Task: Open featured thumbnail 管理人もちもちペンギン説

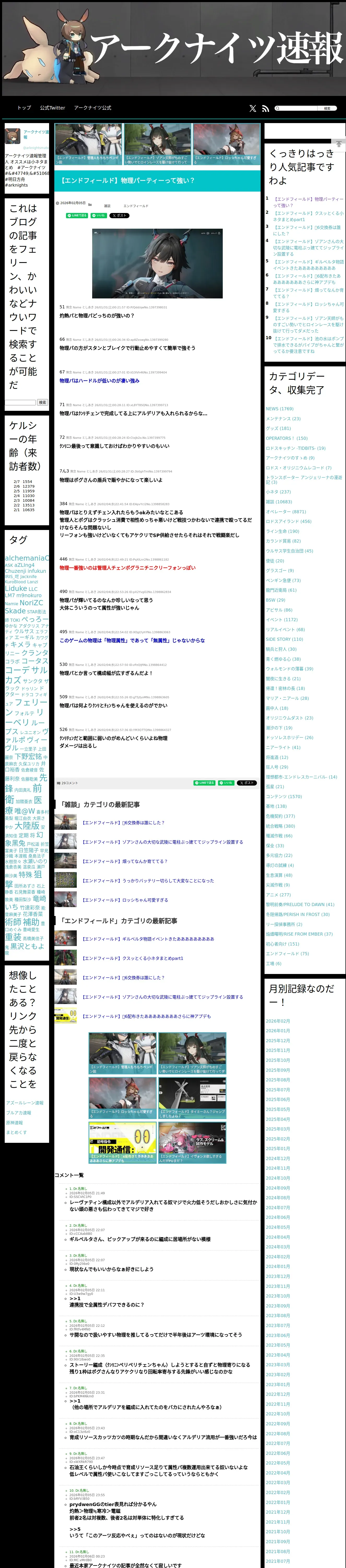Action: click(x=89, y=144)
